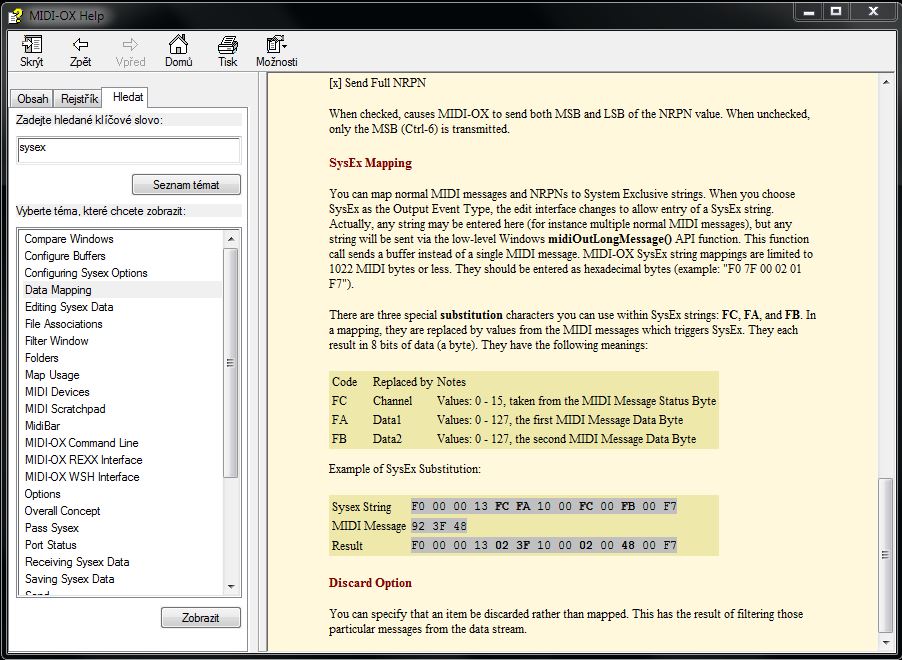Click the search keyword input field
The height and width of the screenshot is (660, 902).
pos(129,150)
